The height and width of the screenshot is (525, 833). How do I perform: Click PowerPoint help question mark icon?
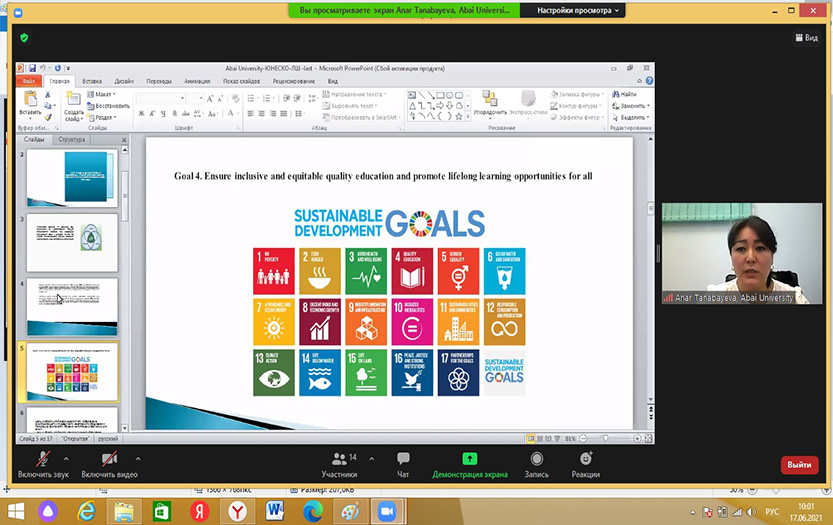[649, 81]
